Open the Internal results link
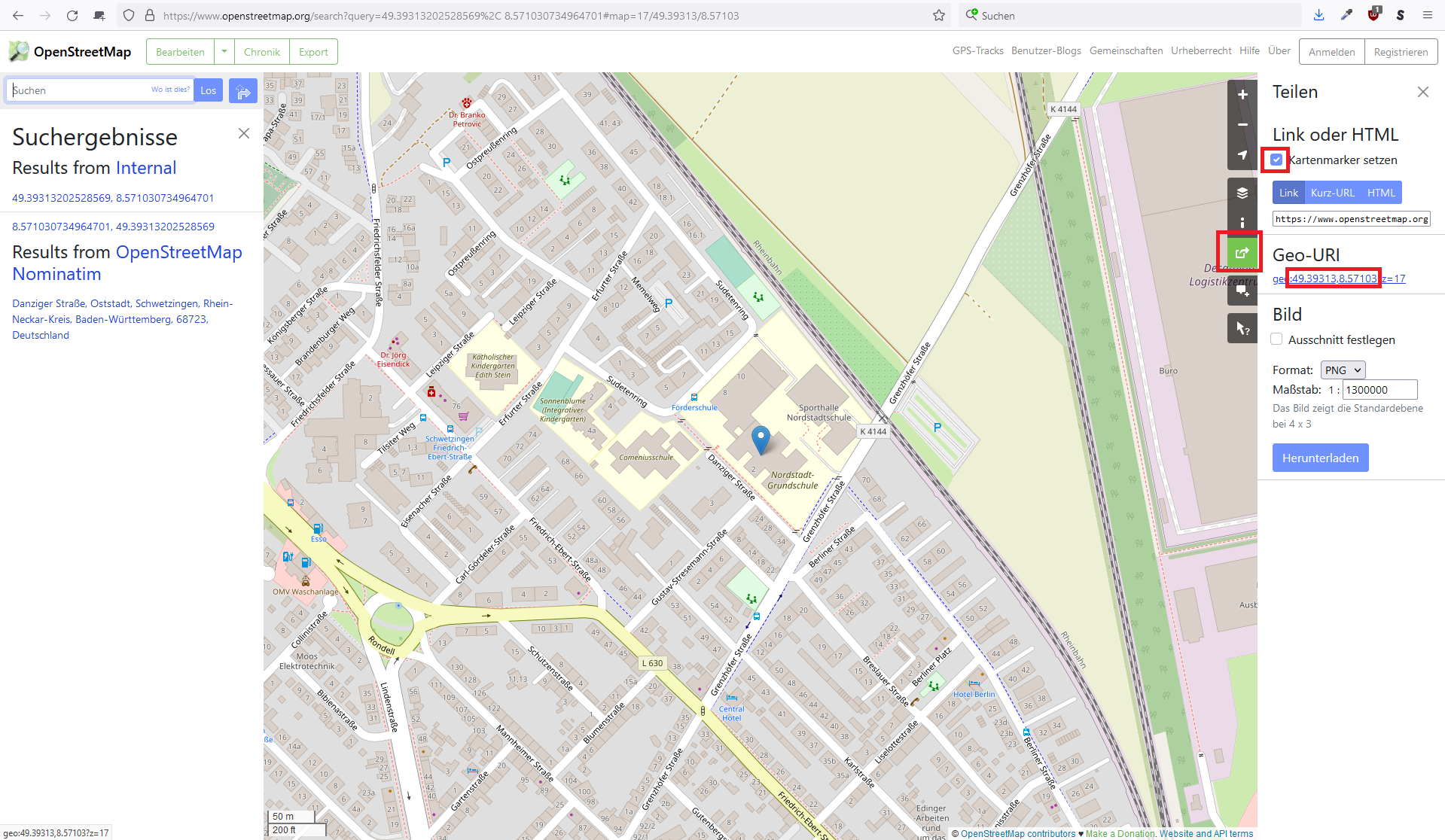The width and height of the screenshot is (1445, 840). 146,168
